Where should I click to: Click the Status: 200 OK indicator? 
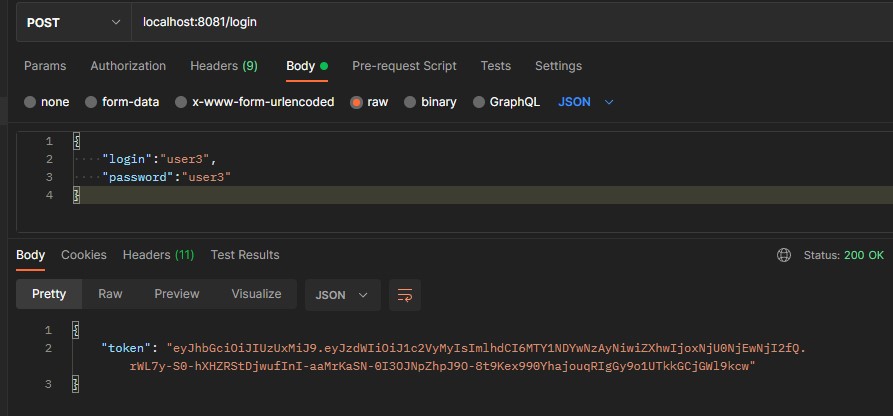pos(843,255)
